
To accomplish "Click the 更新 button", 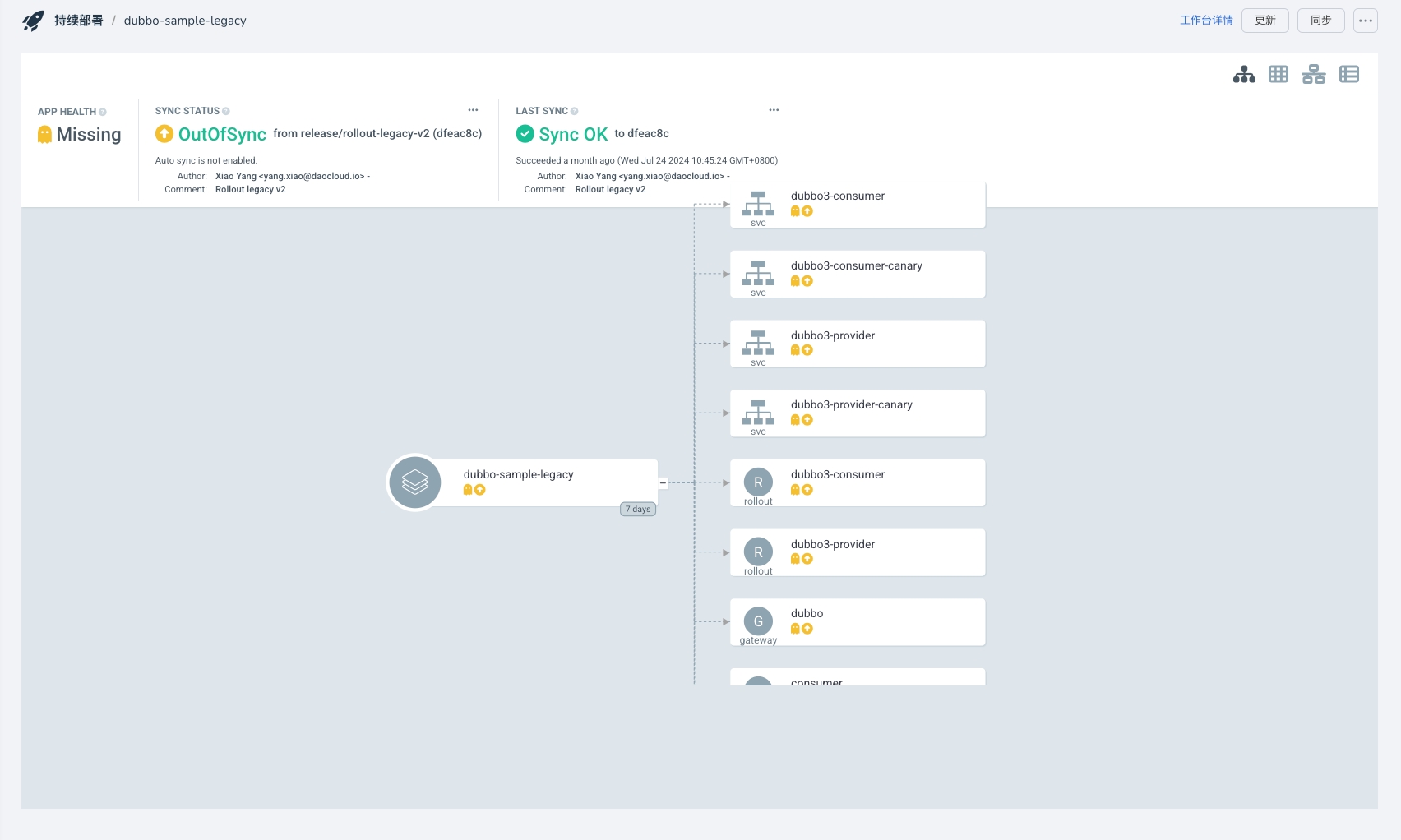I will (x=1265, y=21).
